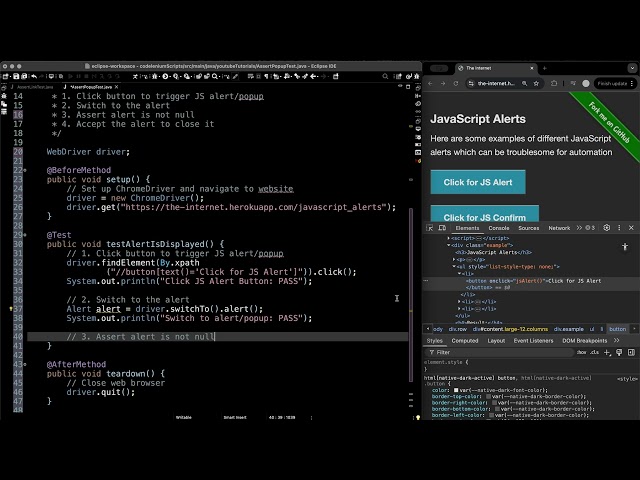The height and width of the screenshot is (480, 640).
Task: Switch to the Sources tab
Action: 529,228
